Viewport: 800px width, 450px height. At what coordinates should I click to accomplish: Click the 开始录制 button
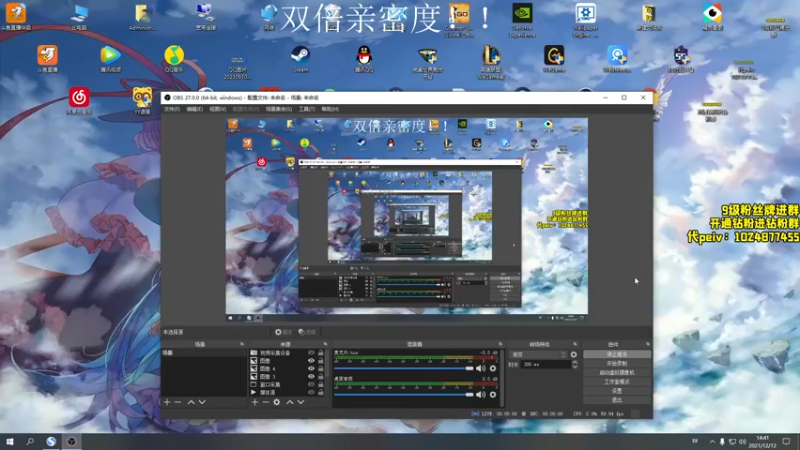point(617,363)
